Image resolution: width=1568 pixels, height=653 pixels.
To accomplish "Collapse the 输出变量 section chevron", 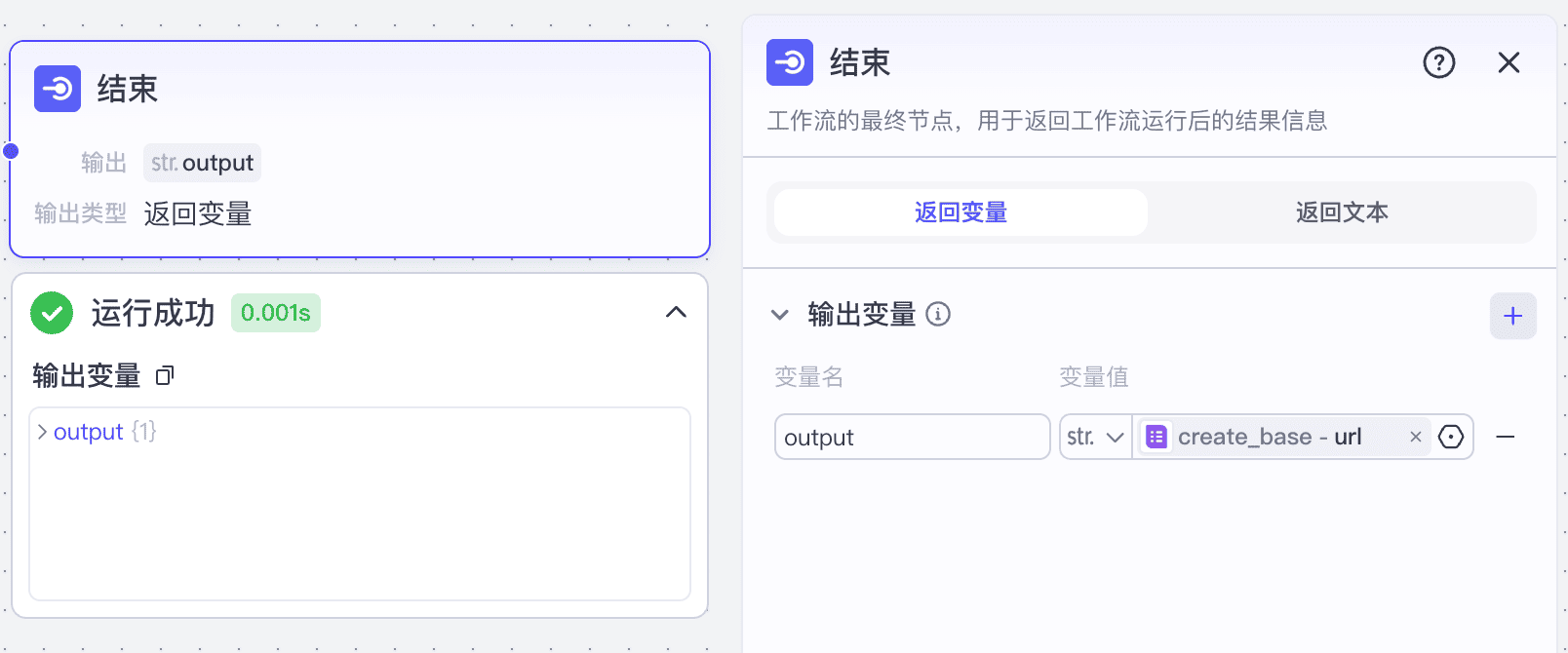I will tap(779, 315).
